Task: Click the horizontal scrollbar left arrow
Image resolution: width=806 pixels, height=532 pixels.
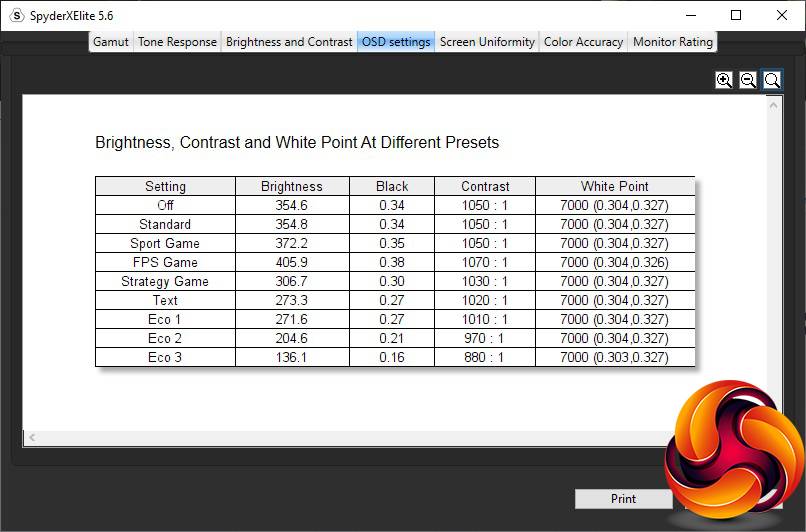Action: (x=32, y=437)
